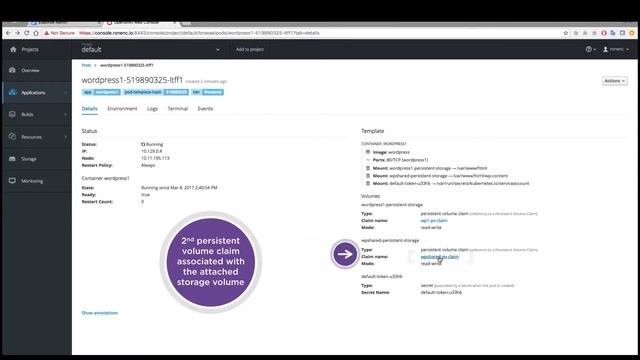Click the blue translate extension icon
640x360 pixels.
613,33
